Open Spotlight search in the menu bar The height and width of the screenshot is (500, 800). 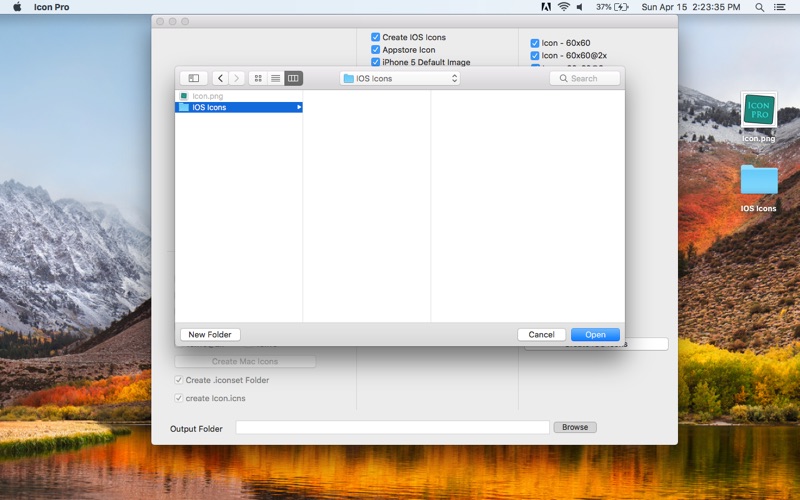coord(759,7)
